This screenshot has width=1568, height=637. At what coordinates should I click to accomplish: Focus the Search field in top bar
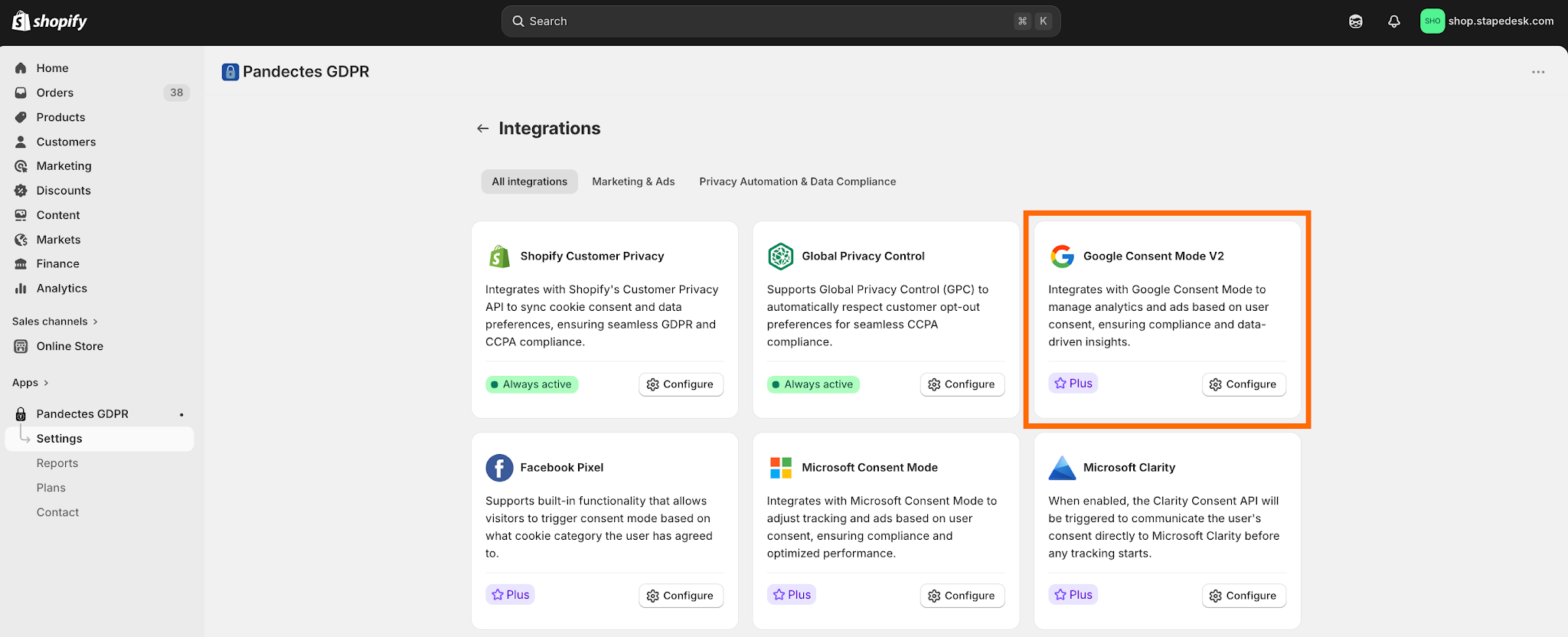tap(781, 21)
